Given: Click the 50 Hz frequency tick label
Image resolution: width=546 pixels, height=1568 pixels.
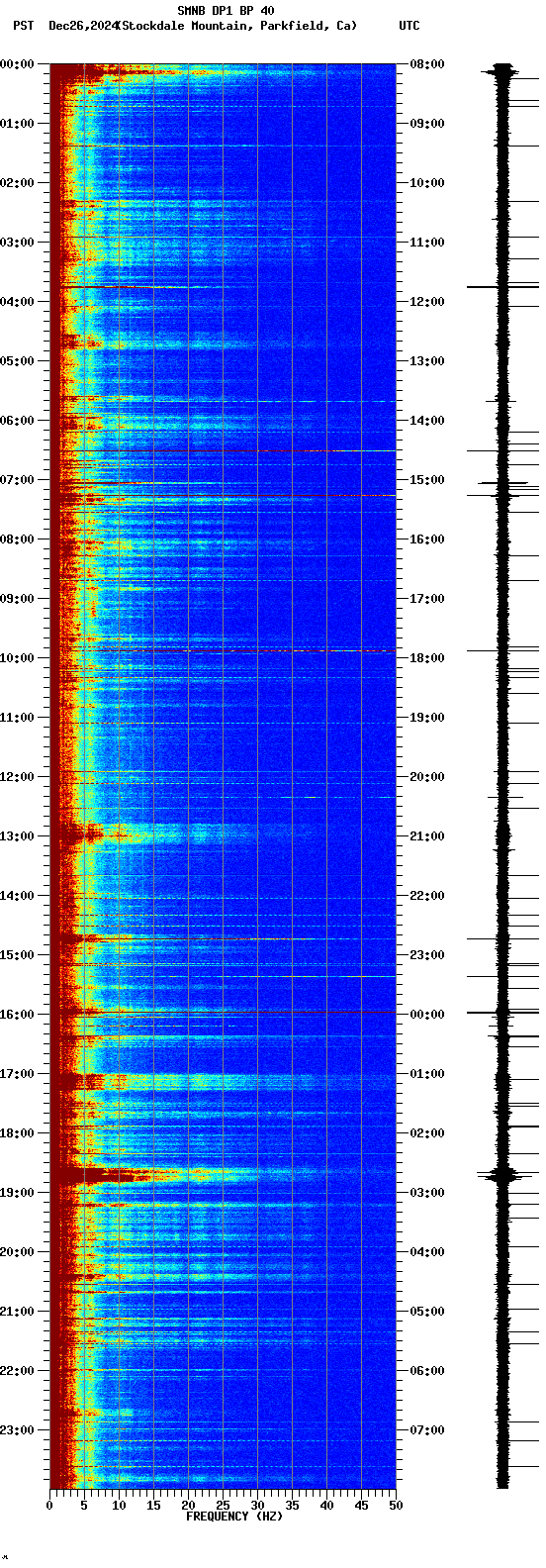Looking at the screenshot, I should [x=396, y=1506].
